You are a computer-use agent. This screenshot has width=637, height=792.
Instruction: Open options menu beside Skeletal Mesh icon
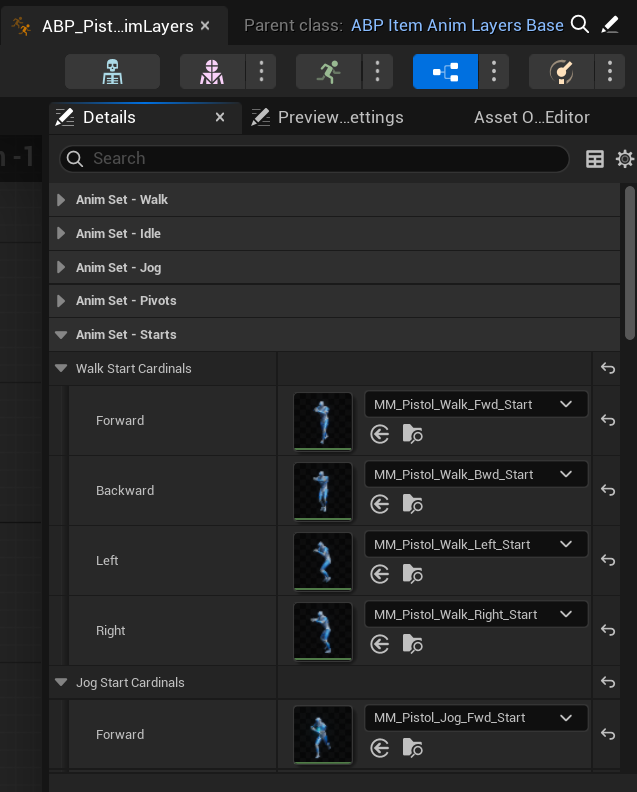[261, 72]
